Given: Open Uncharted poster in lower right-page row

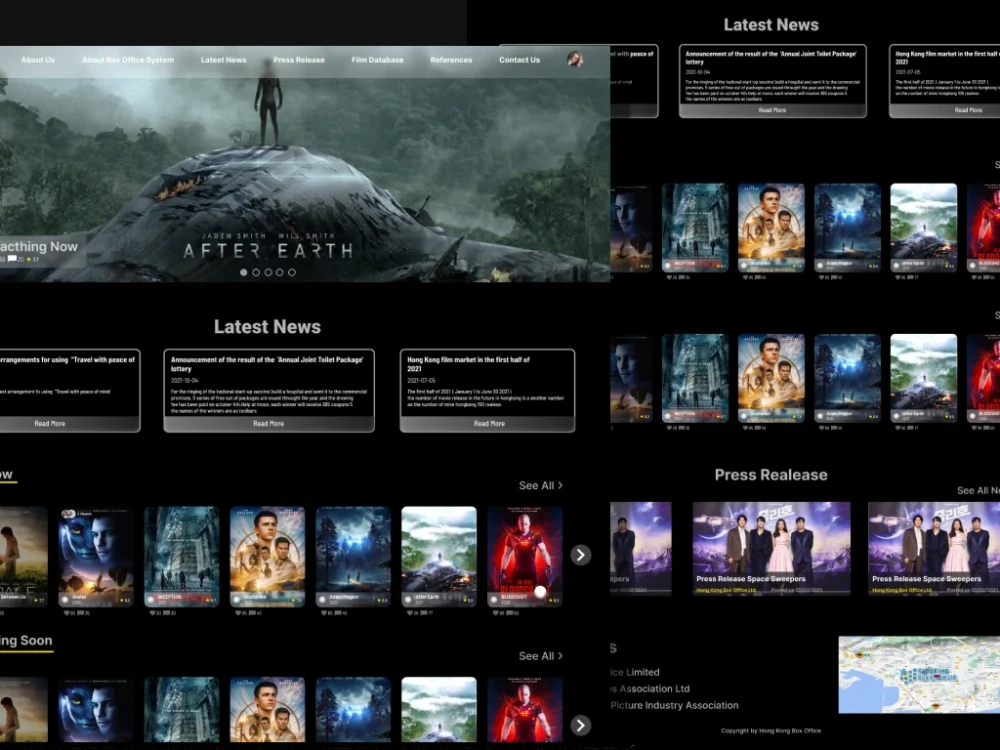Looking at the screenshot, I should (771, 378).
